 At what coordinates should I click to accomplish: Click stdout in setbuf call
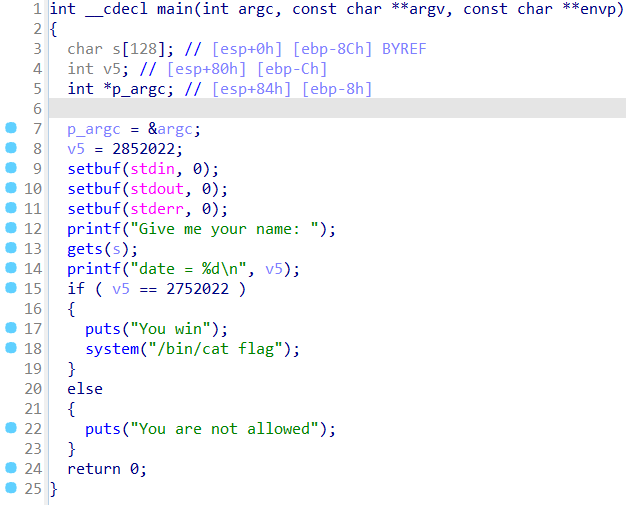(157, 189)
